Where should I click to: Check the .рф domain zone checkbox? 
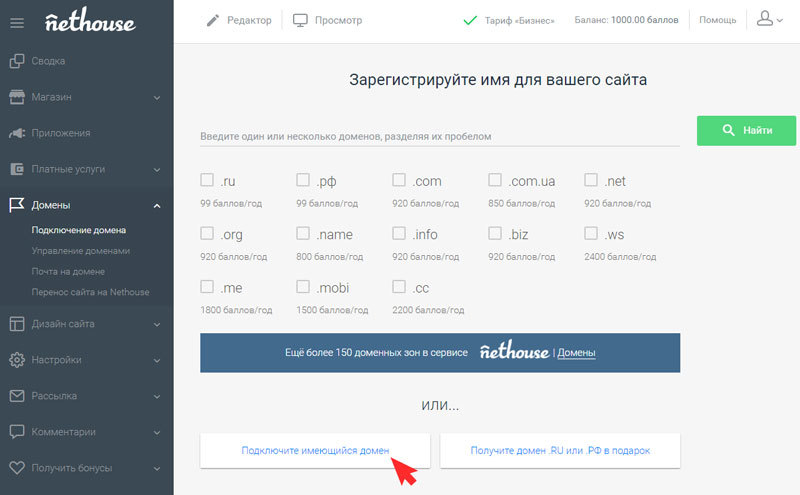[x=303, y=180]
